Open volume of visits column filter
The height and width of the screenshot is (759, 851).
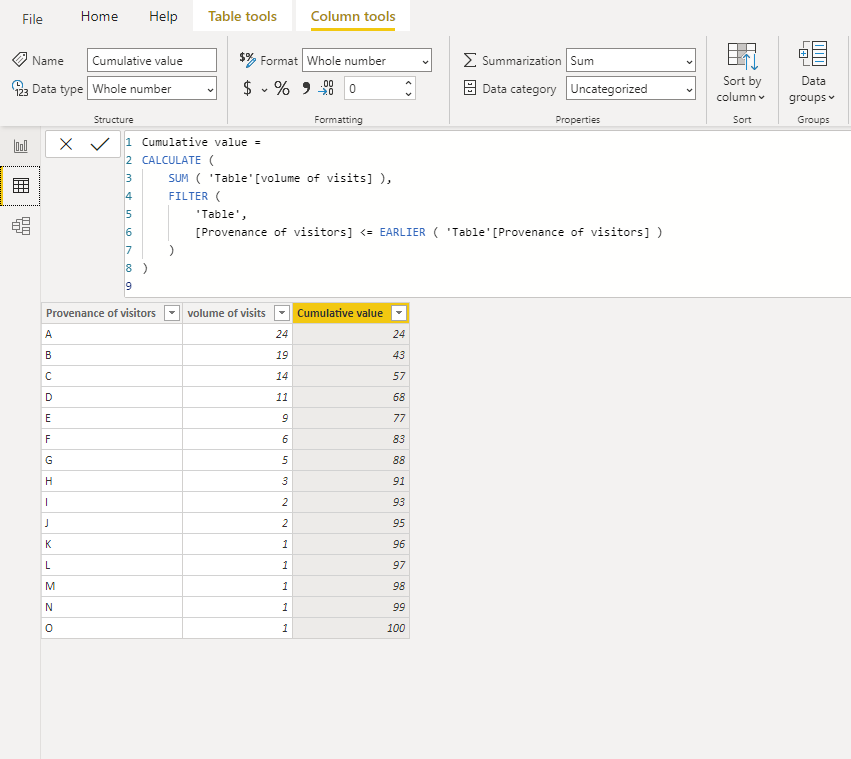pyautogui.click(x=282, y=313)
